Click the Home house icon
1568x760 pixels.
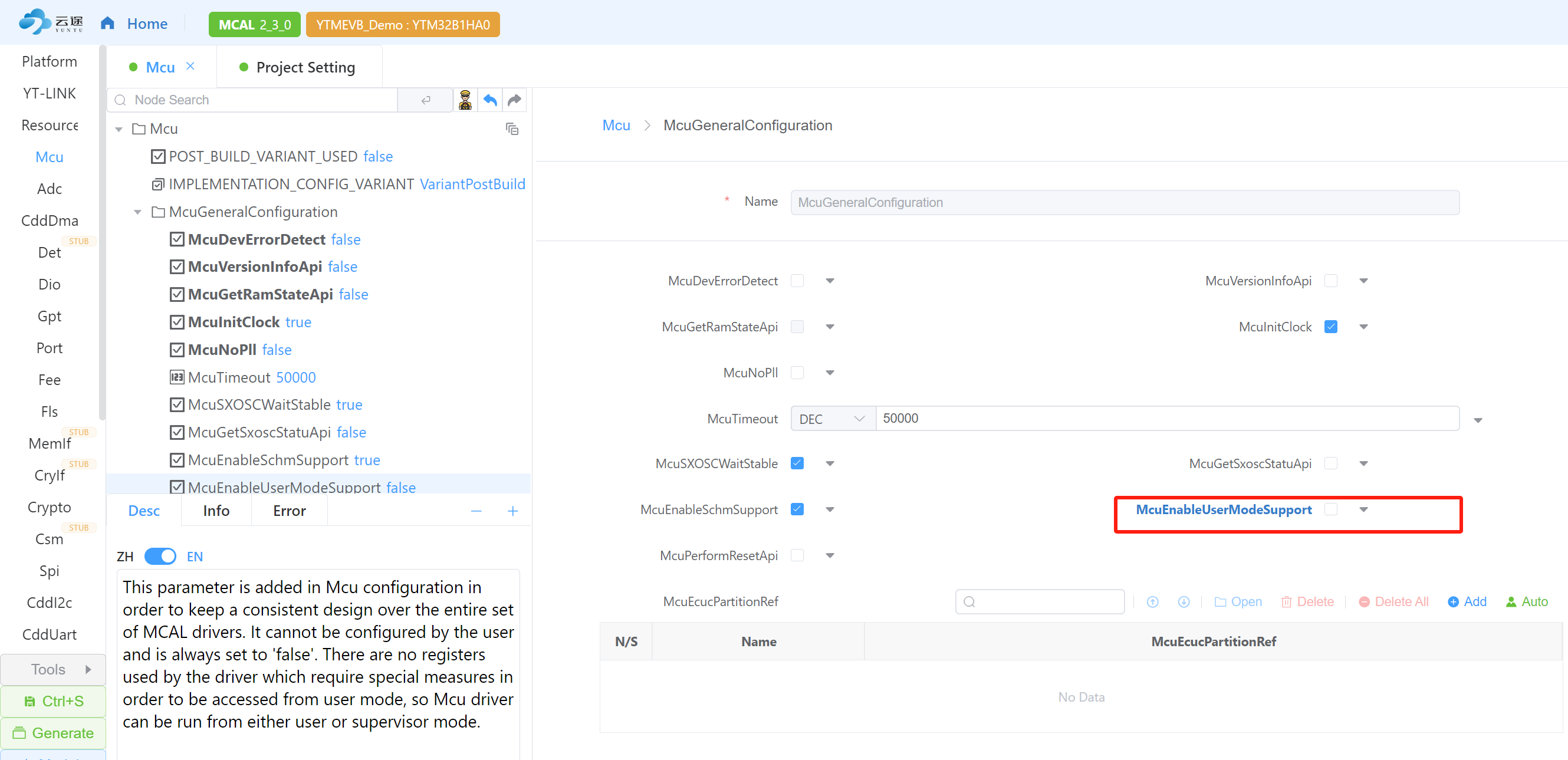(108, 24)
